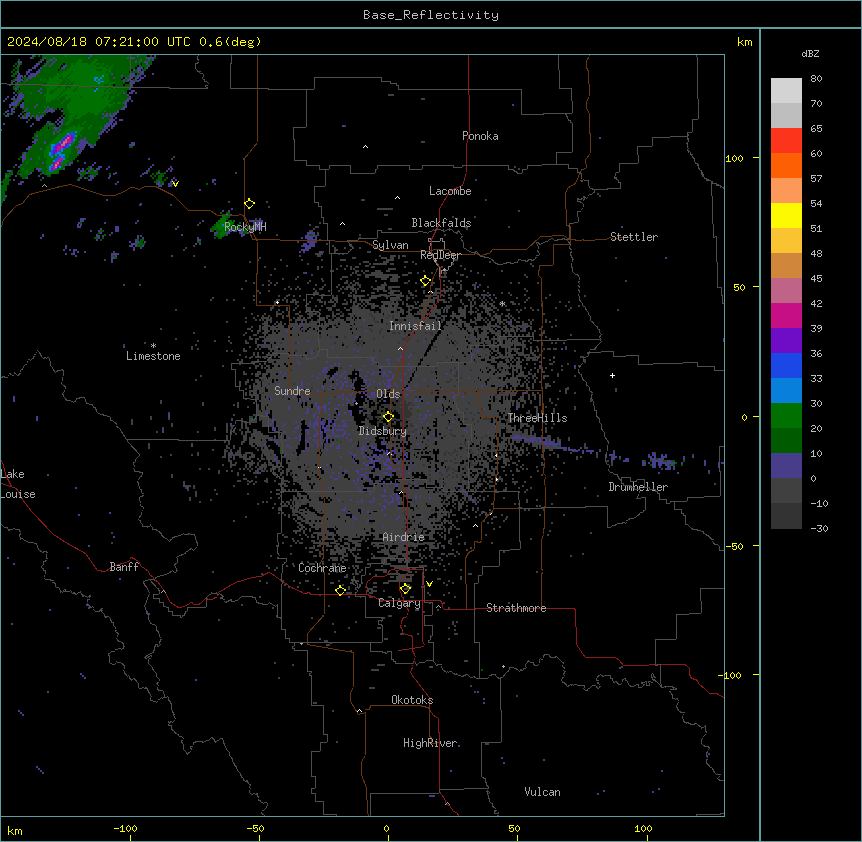Pick the bright yellow 54-51 dBZ swatch
Screen dimensions: 862x842
click(x=786, y=216)
